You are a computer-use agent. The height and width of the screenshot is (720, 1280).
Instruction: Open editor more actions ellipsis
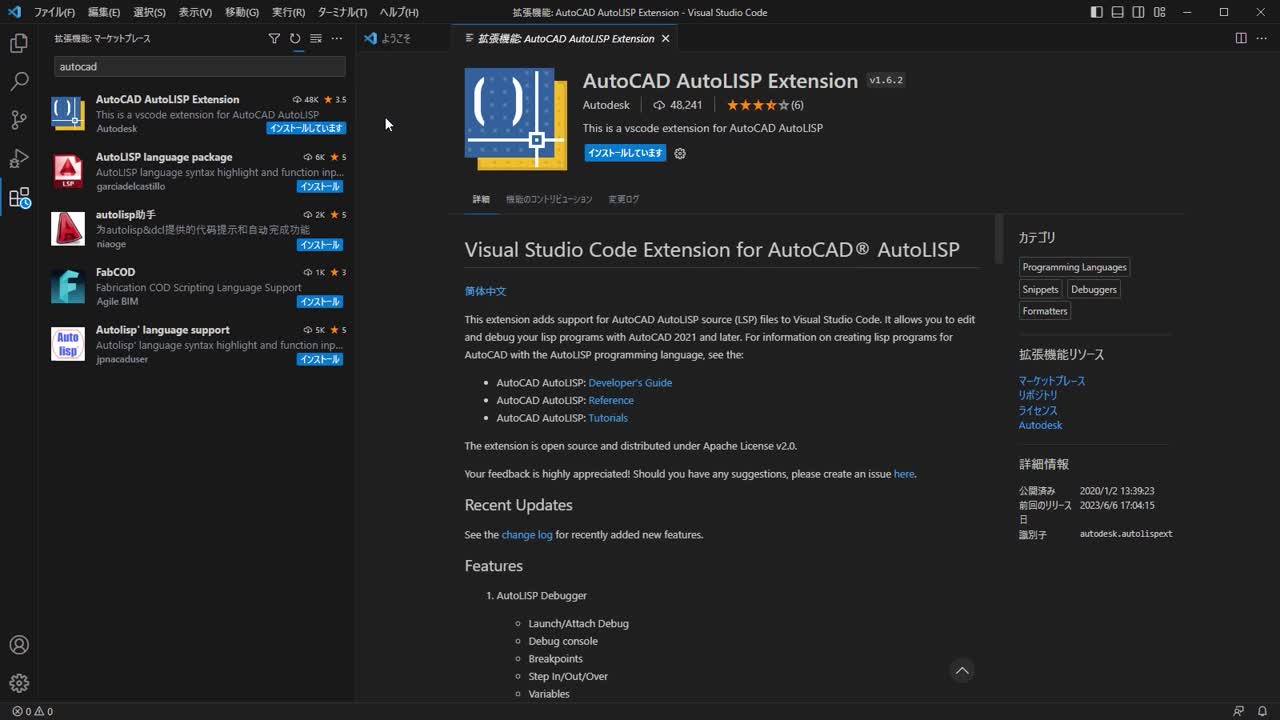point(1262,38)
